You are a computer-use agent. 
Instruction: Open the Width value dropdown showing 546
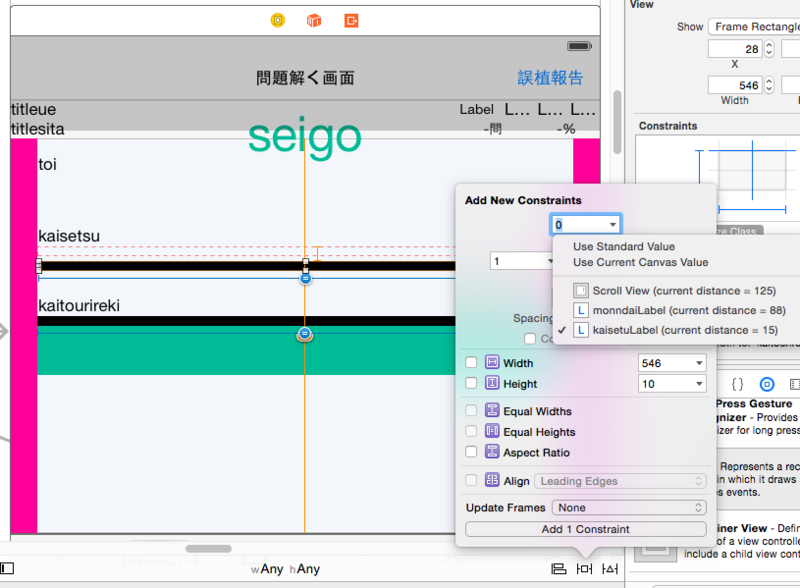[x=699, y=363]
